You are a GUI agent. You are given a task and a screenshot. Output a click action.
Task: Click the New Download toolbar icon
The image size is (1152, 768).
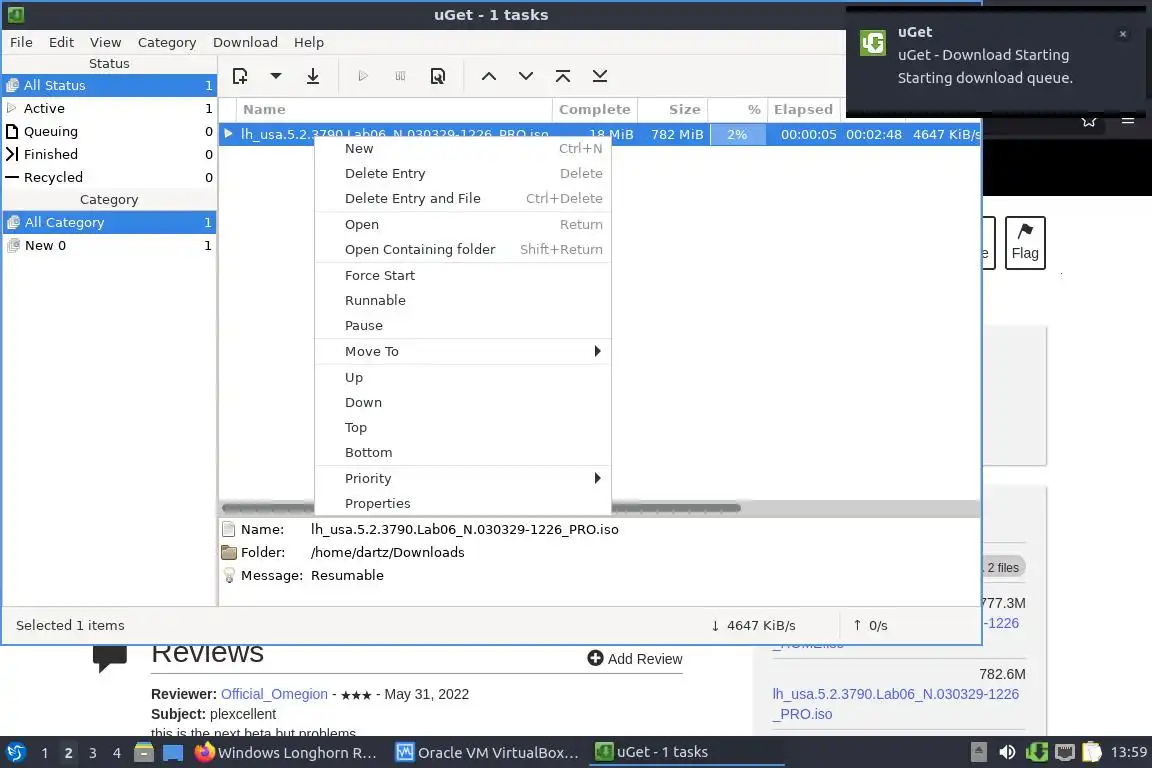point(240,76)
